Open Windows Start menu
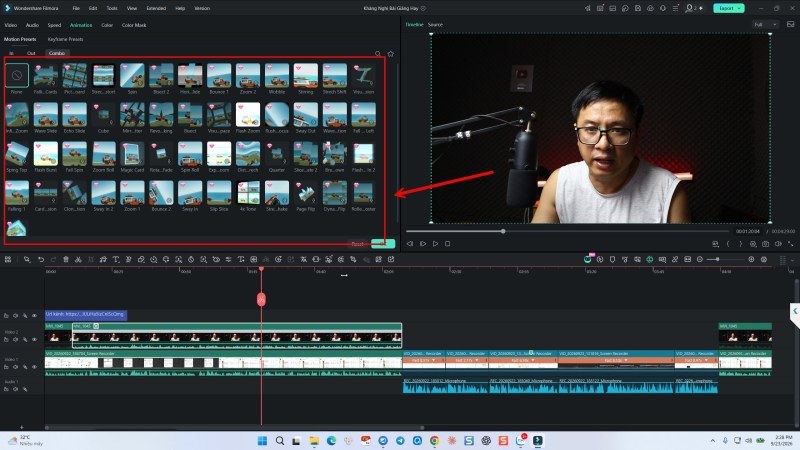Image resolution: width=800 pixels, height=450 pixels. point(262,441)
